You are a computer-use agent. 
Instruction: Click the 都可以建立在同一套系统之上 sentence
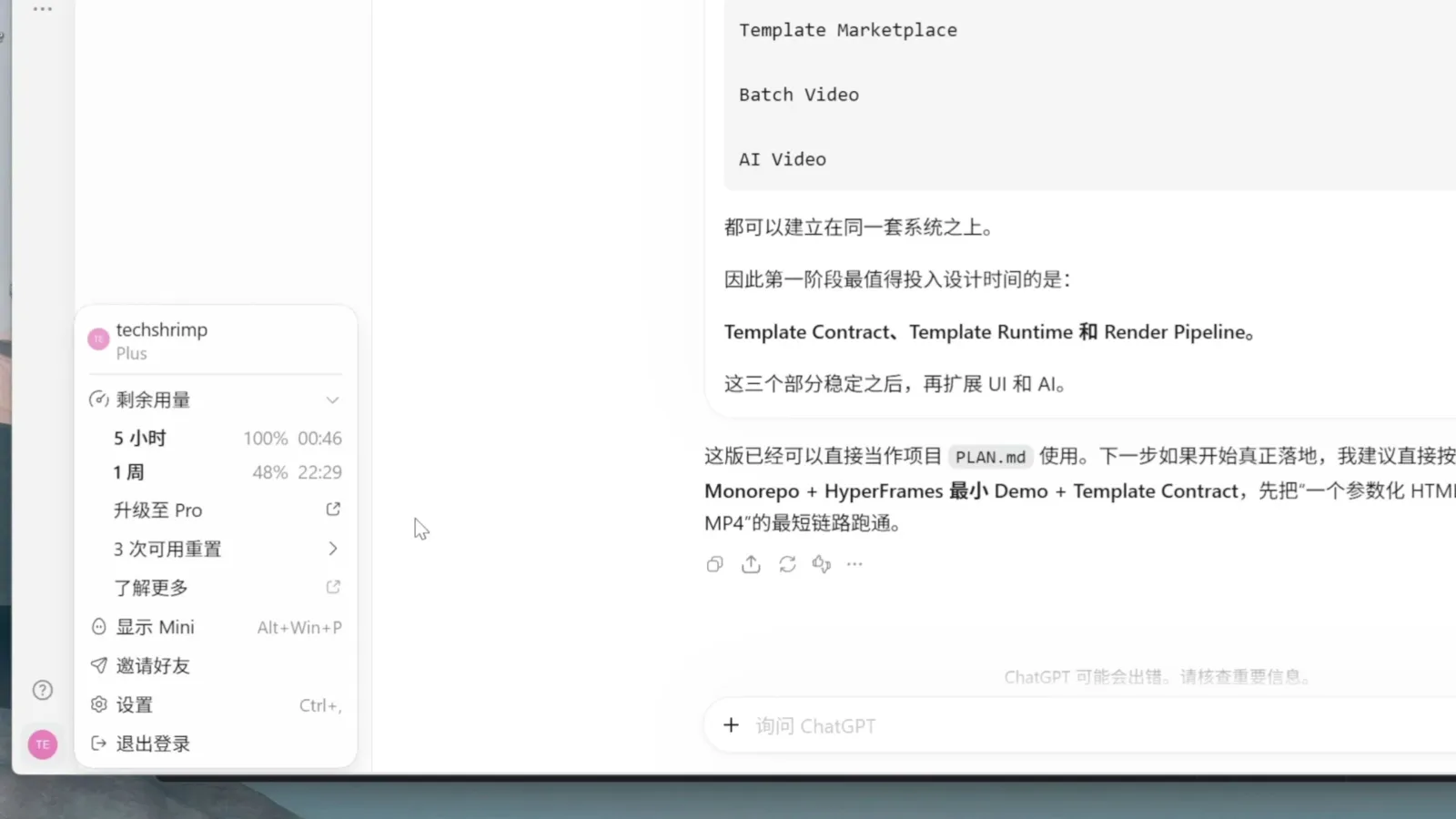(x=858, y=227)
